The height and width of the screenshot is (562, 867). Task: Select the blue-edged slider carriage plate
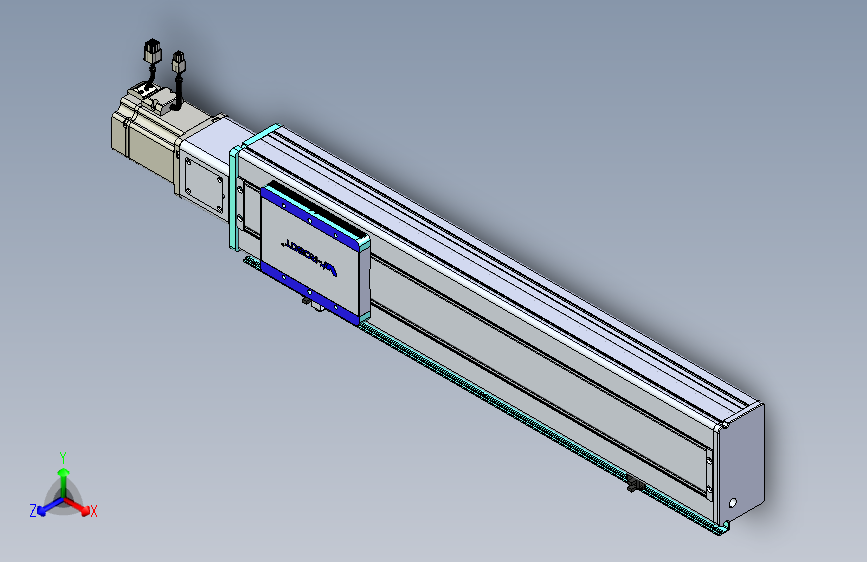(314, 255)
